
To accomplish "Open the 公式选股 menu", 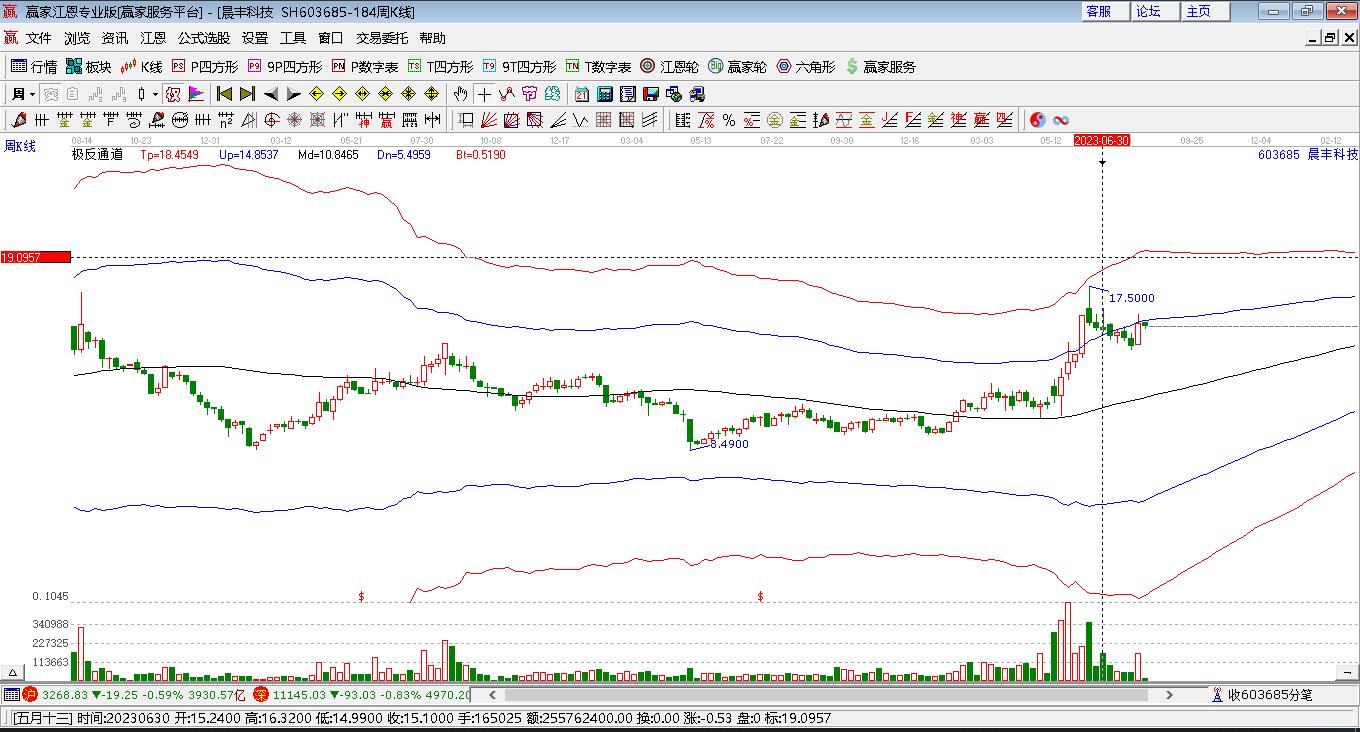I will 203,38.
